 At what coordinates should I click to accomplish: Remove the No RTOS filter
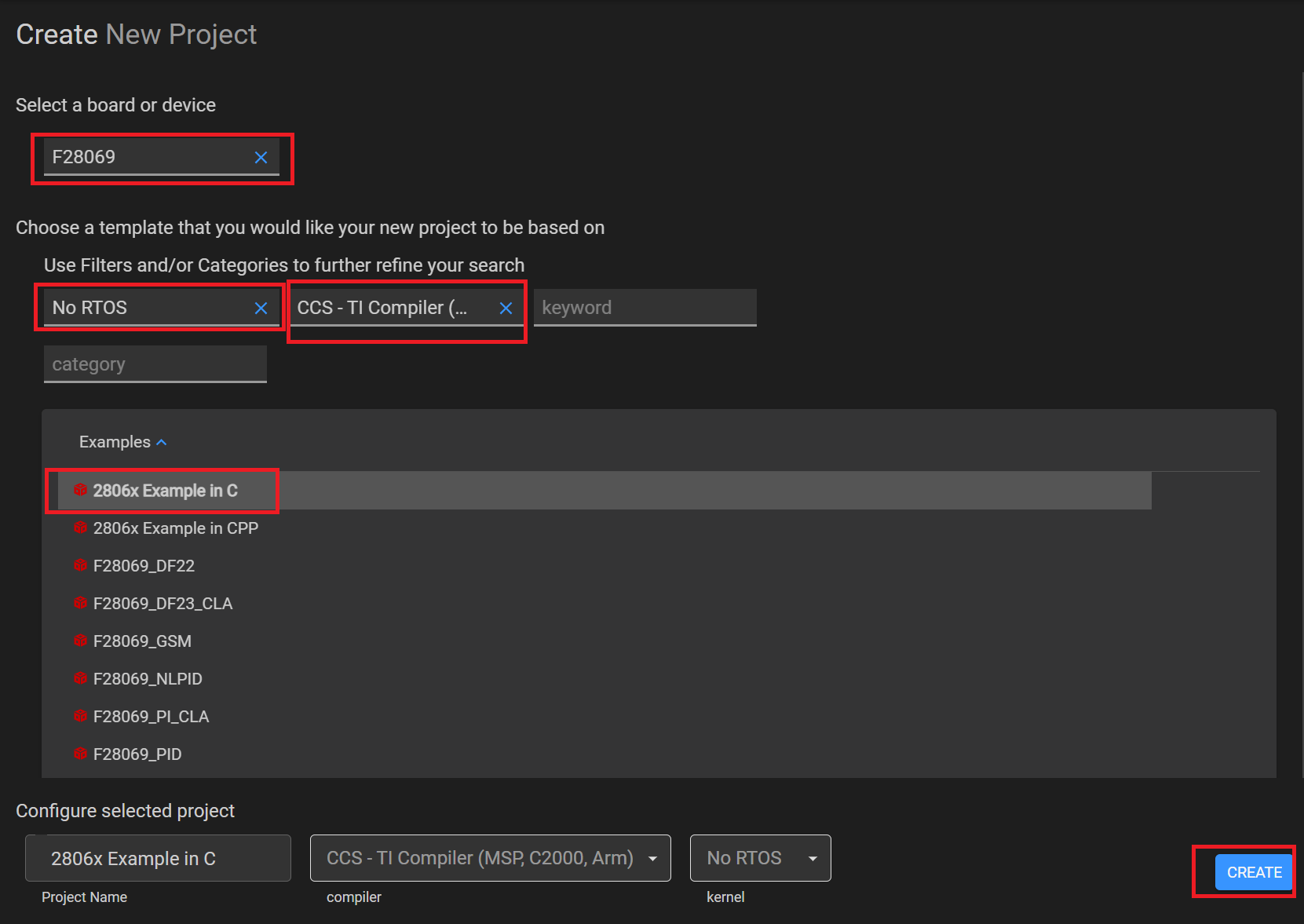point(261,308)
